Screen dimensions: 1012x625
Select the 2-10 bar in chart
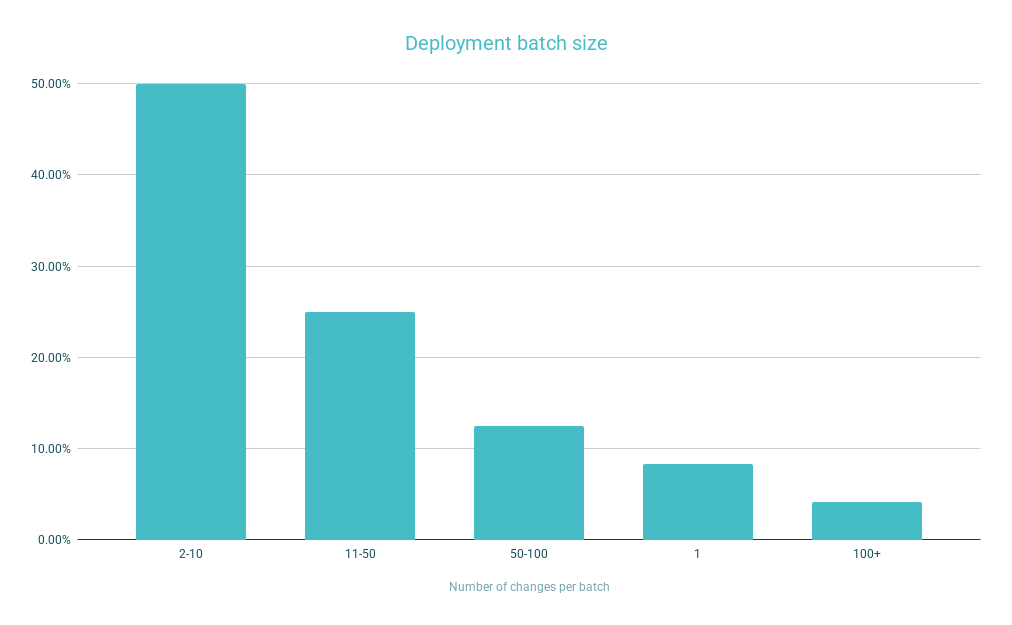[x=191, y=312]
